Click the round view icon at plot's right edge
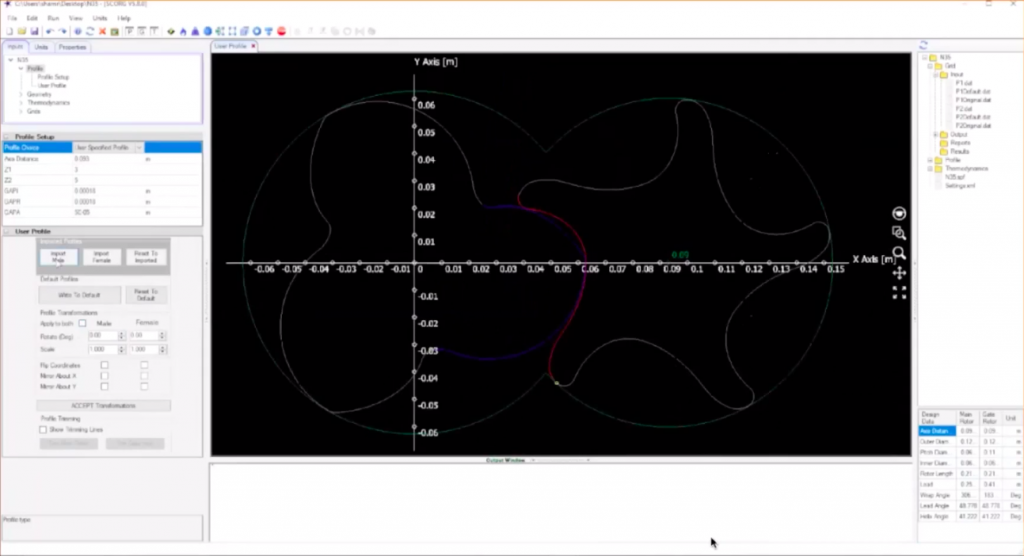Image resolution: width=1024 pixels, height=556 pixels. point(899,214)
